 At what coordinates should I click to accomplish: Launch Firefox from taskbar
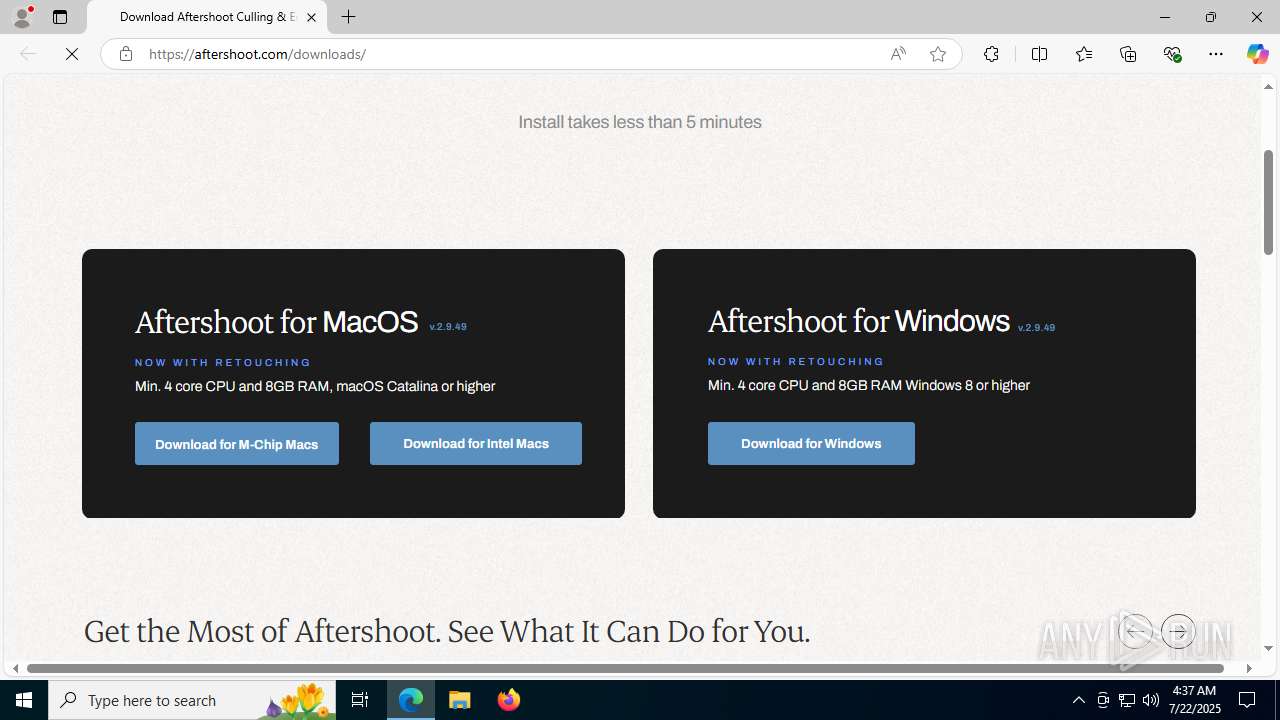(508, 700)
